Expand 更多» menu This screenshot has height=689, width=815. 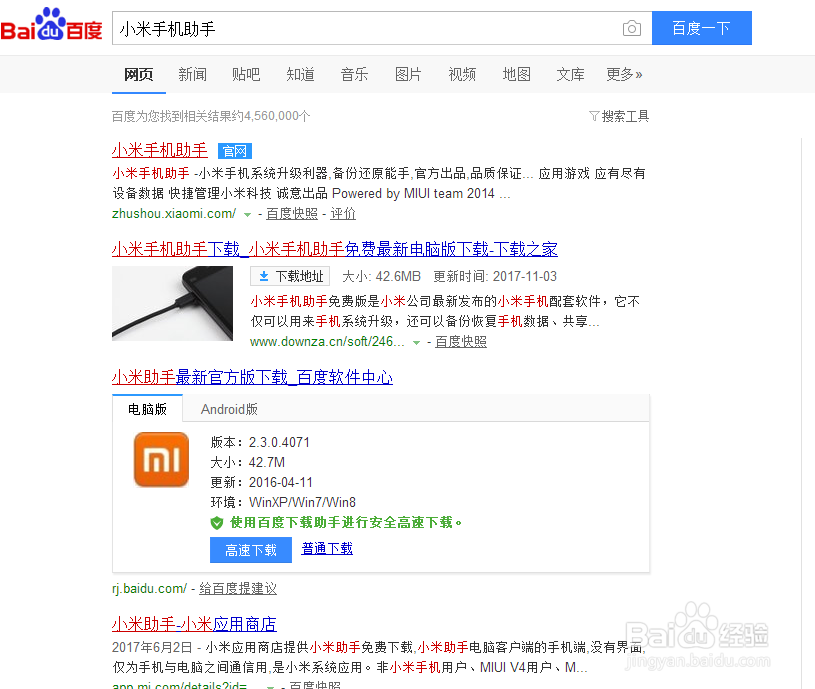pyautogui.click(x=624, y=74)
